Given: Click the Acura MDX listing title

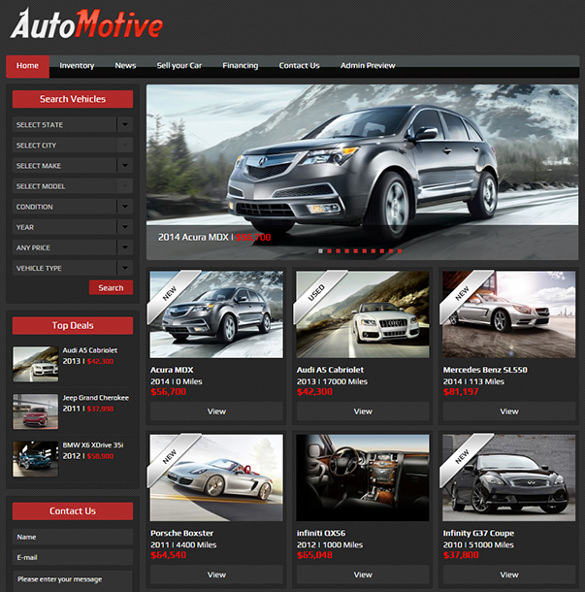Looking at the screenshot, I should pyautogui.click(x=172, y=370).
